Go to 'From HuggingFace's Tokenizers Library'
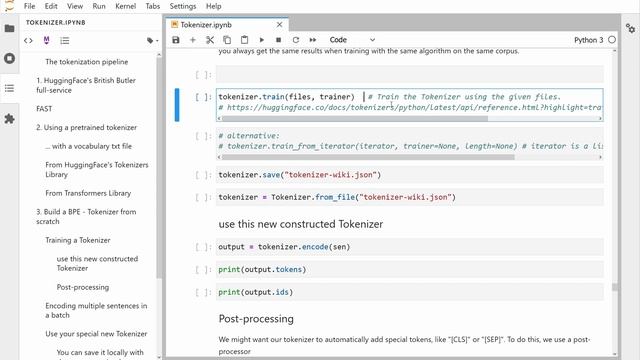The width and height of the screenshot is (640, 360). click(97, 170)
